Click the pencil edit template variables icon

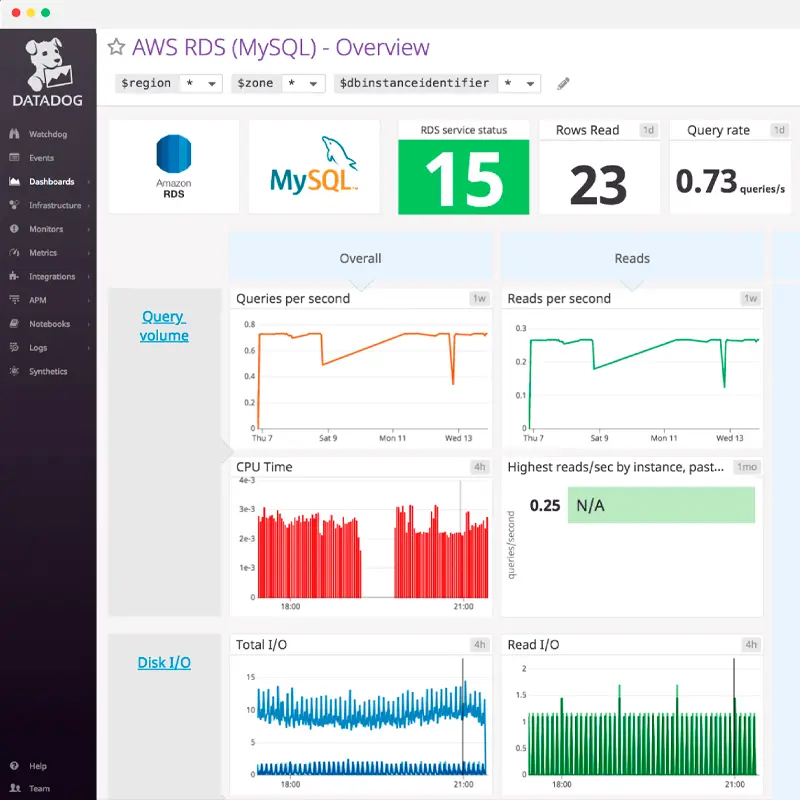coord(563,83)
